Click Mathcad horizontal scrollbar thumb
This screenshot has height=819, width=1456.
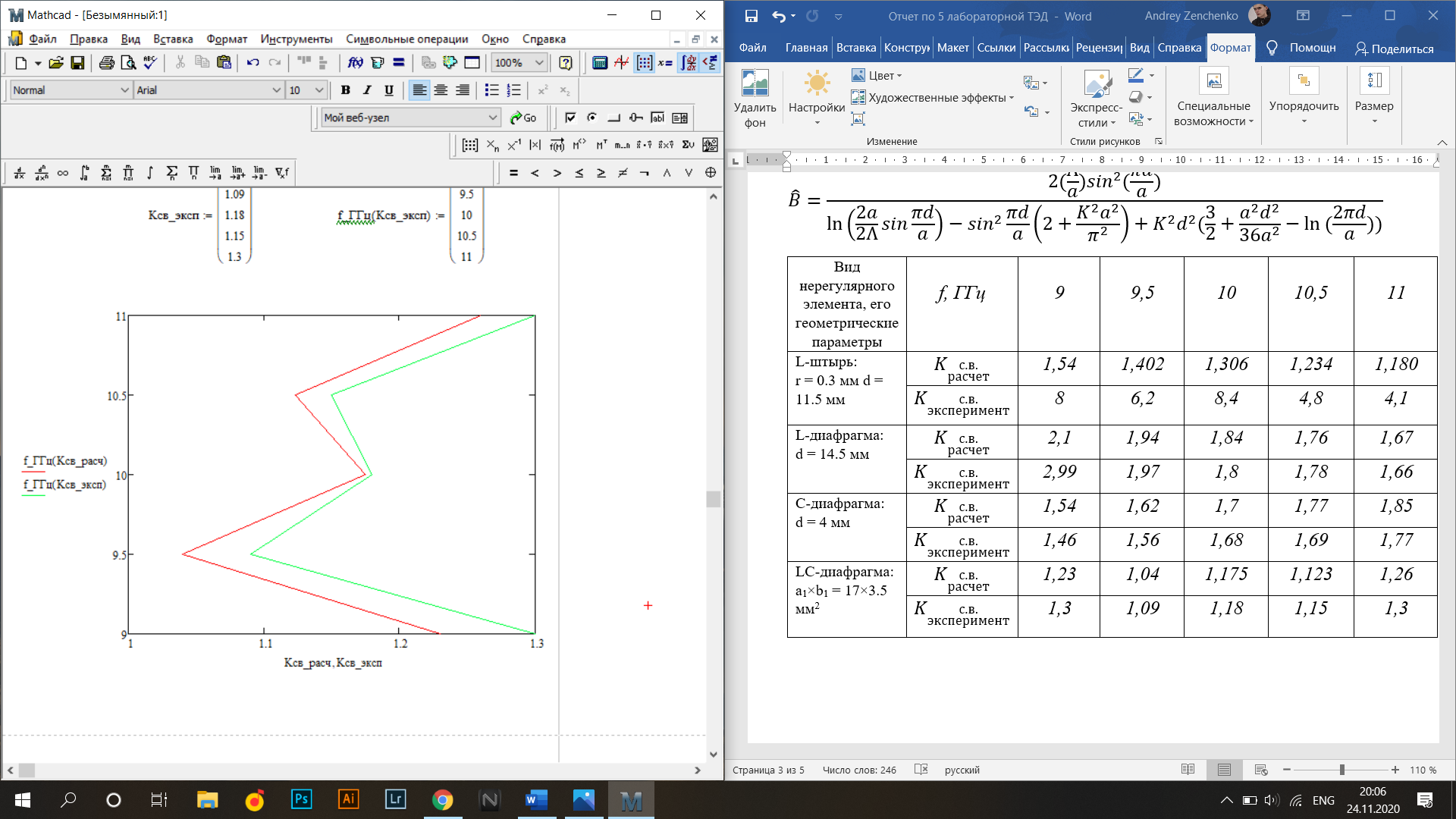(x=27, y=770)
